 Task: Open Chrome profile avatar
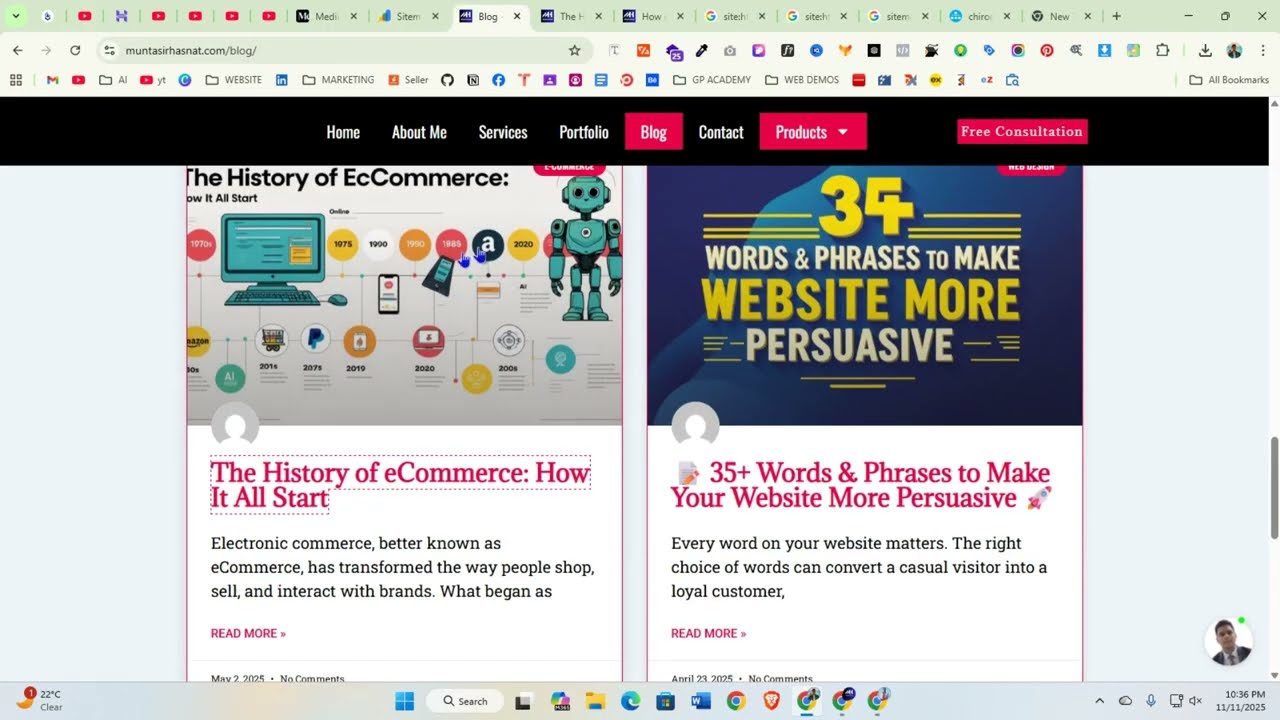1234,50
